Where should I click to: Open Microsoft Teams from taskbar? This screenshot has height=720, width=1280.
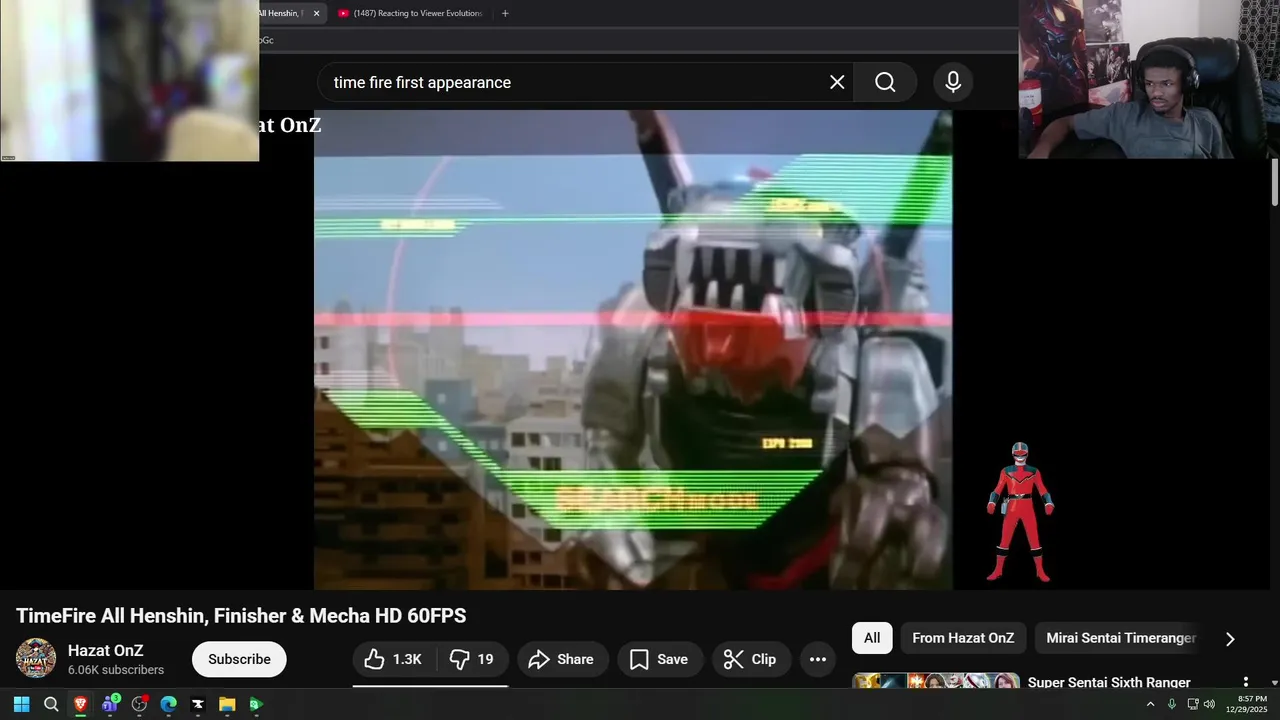(110, 704)
